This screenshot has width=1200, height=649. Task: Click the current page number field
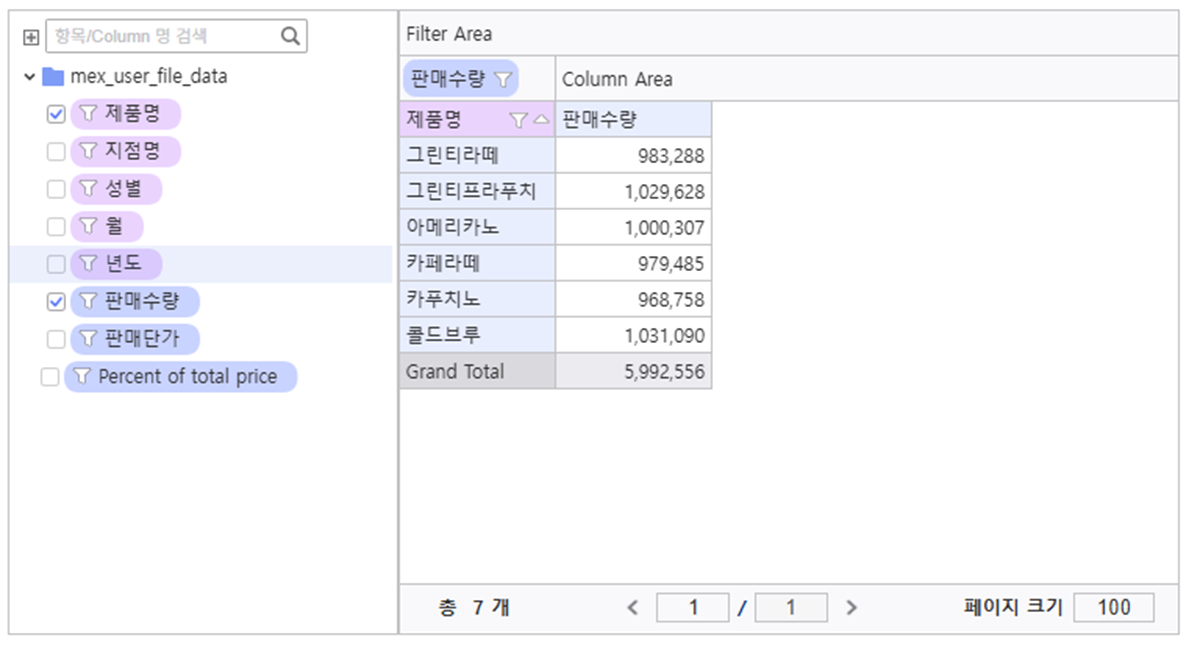tap(693, 607)
